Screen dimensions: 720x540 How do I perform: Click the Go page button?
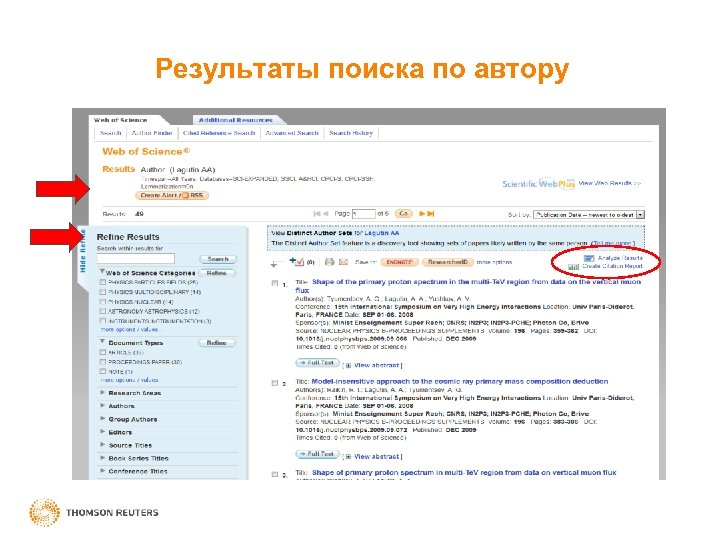click(404, 214)
